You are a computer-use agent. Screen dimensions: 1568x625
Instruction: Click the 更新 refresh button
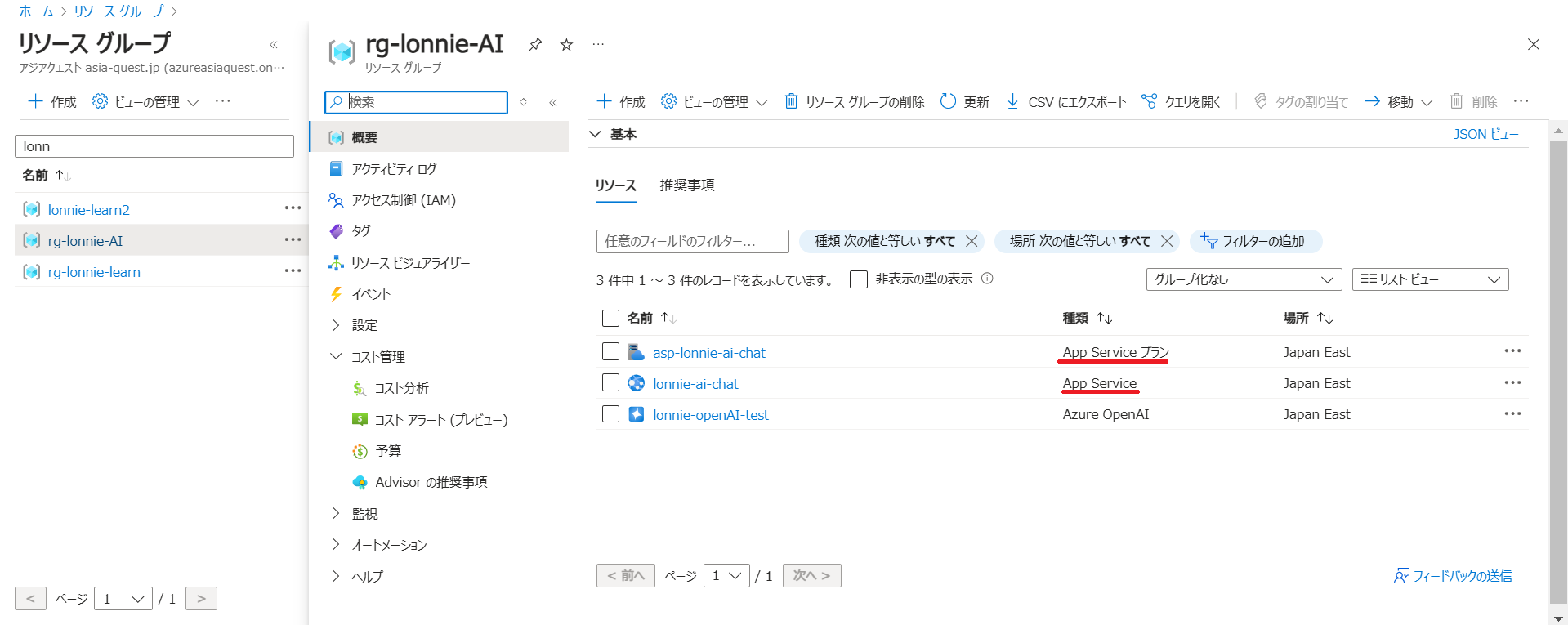point(965,101)
